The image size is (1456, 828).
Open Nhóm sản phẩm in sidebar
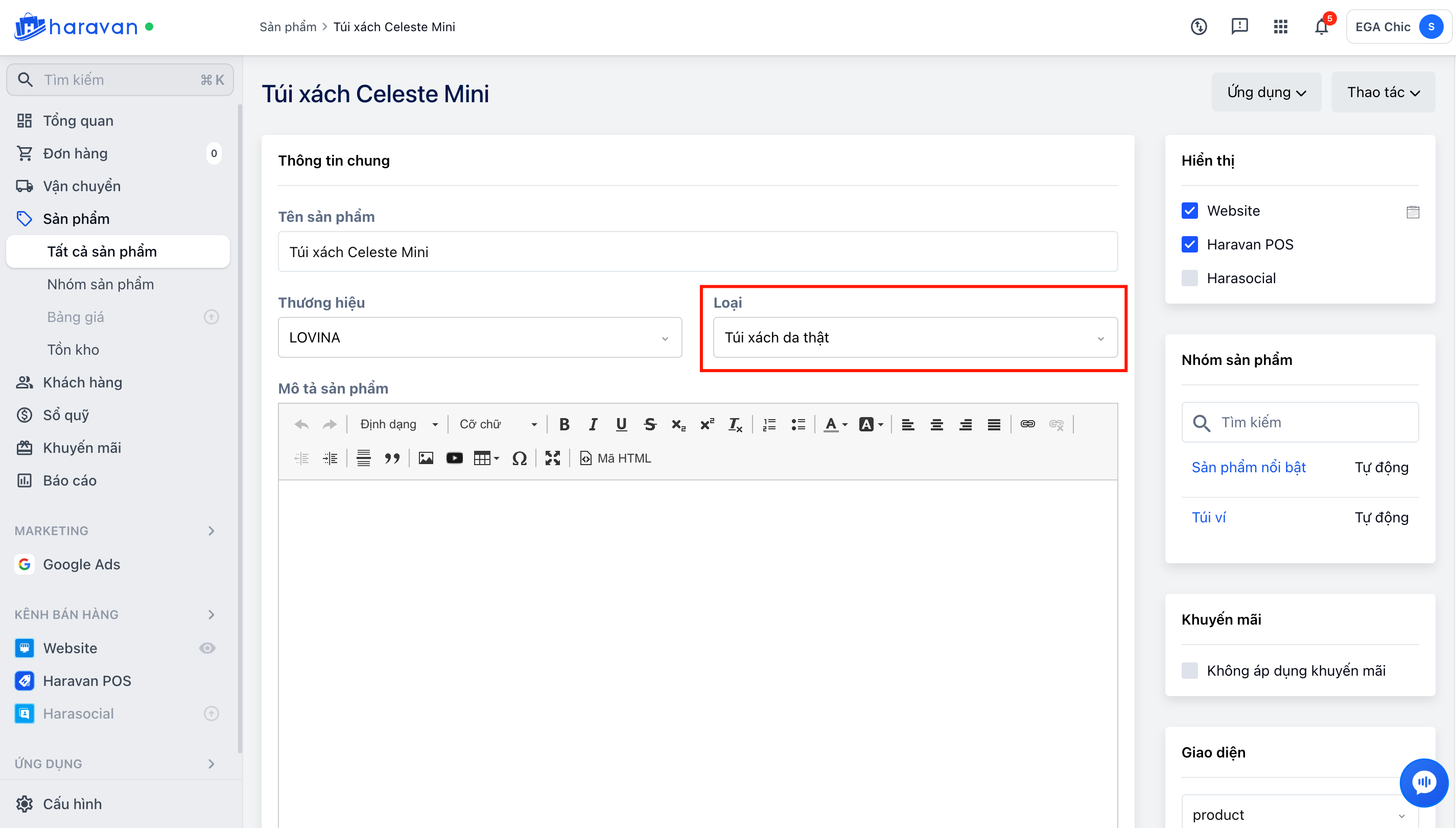(101, 284)
